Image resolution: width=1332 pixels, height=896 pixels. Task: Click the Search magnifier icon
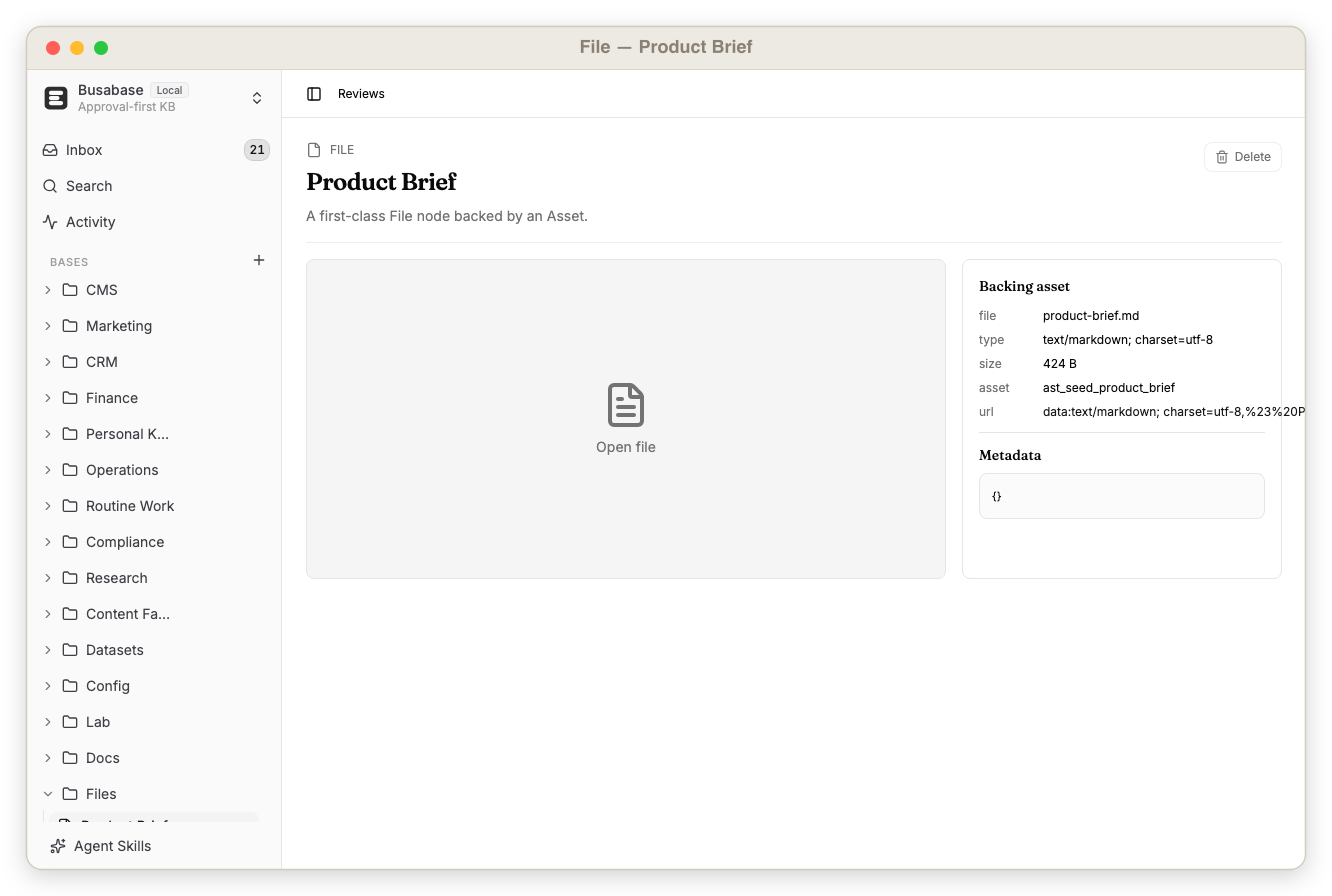coord(50,186)
